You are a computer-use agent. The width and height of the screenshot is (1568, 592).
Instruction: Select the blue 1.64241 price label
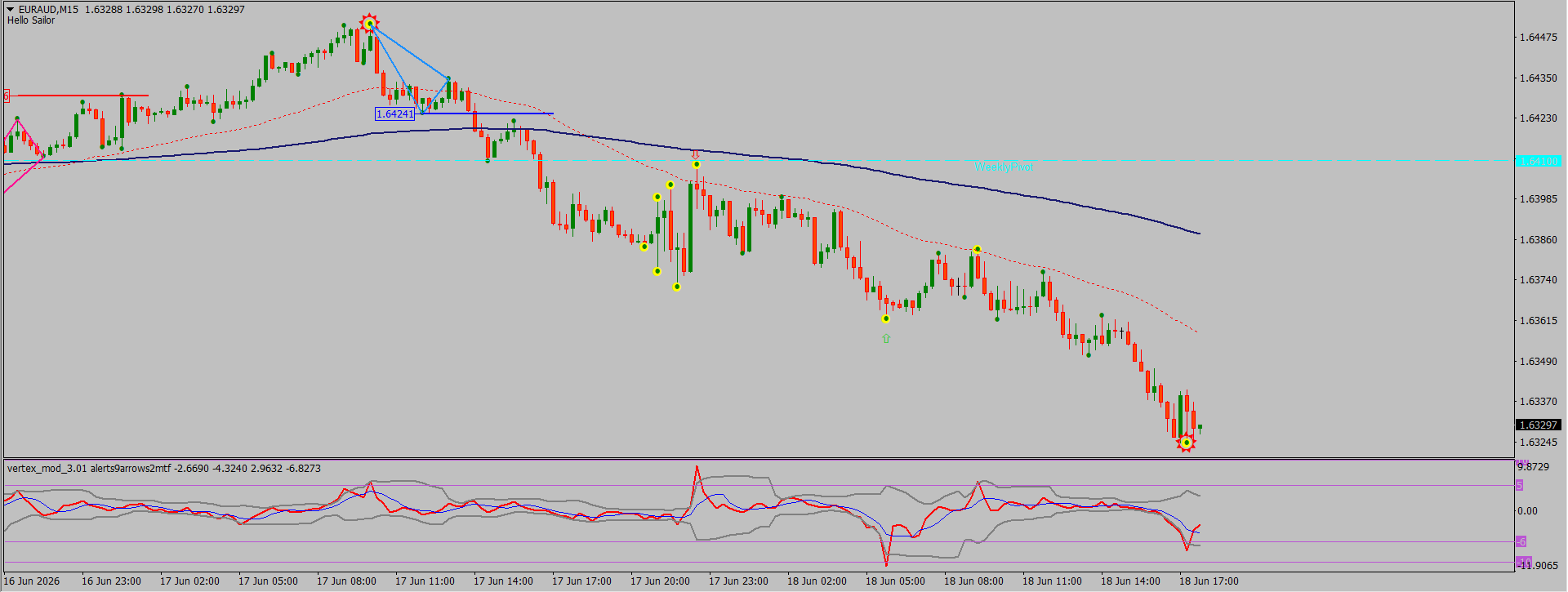pos(395,114)
